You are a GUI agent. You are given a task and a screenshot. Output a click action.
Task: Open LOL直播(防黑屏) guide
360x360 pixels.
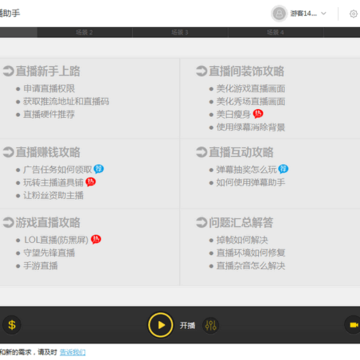(56, 240)
